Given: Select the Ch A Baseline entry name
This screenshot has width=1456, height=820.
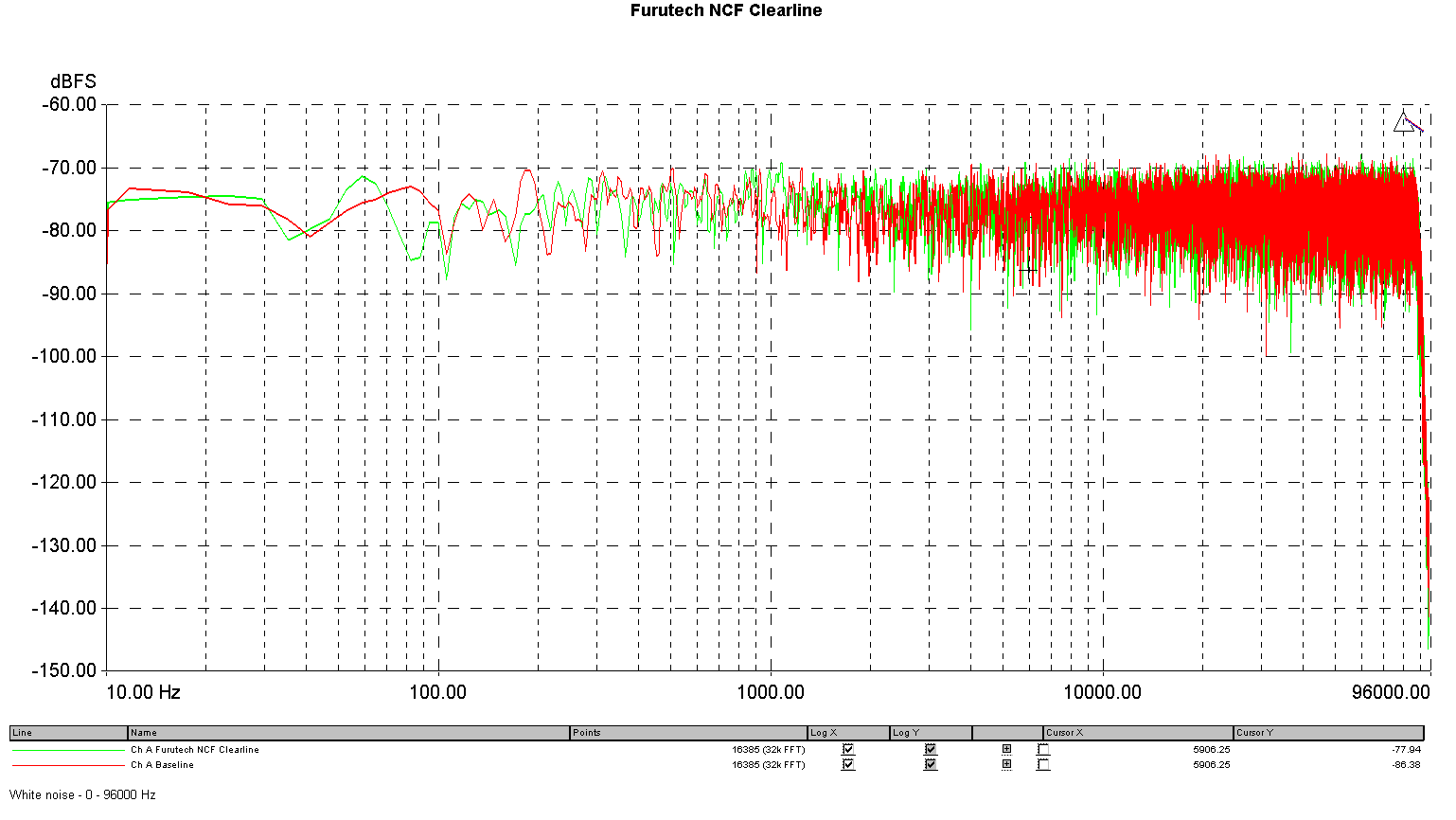Looking at the screenshot, I should point(162,765).
